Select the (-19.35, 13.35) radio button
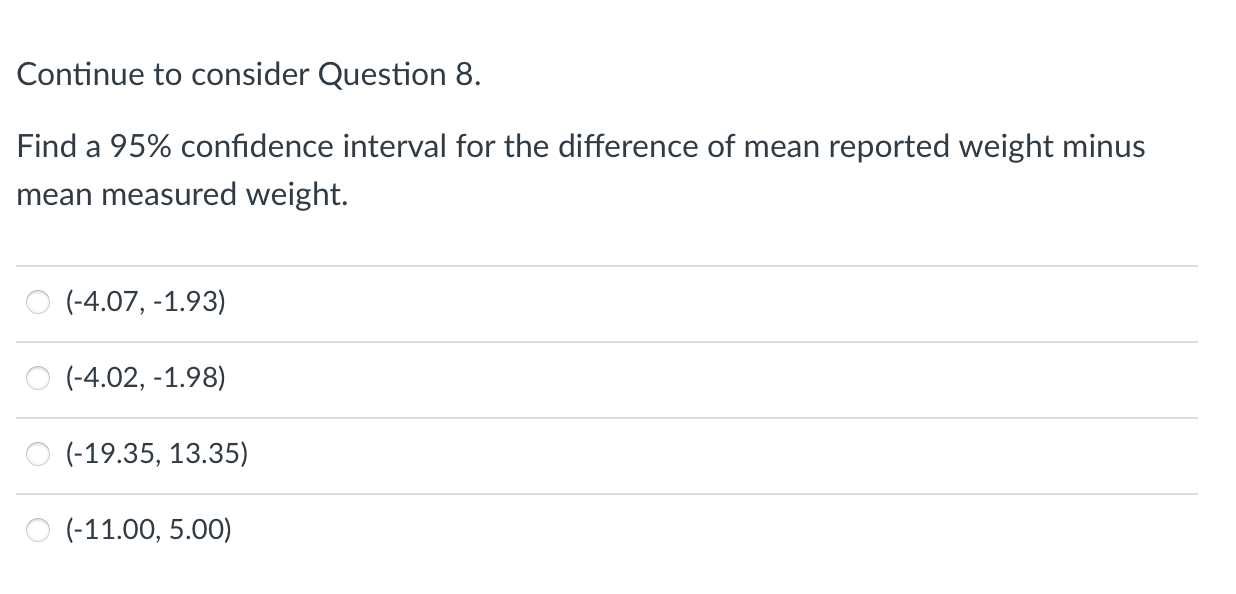The height and width of the screenshot is (594, 1236). (37, 454)
